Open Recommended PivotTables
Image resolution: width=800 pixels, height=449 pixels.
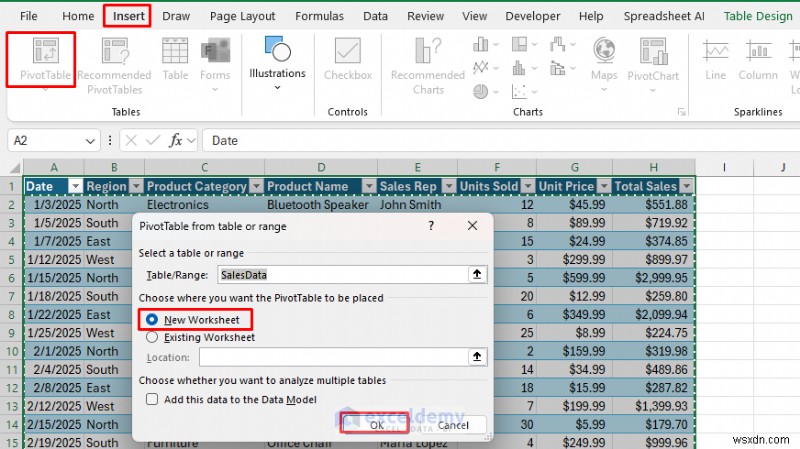coord(114,66)
